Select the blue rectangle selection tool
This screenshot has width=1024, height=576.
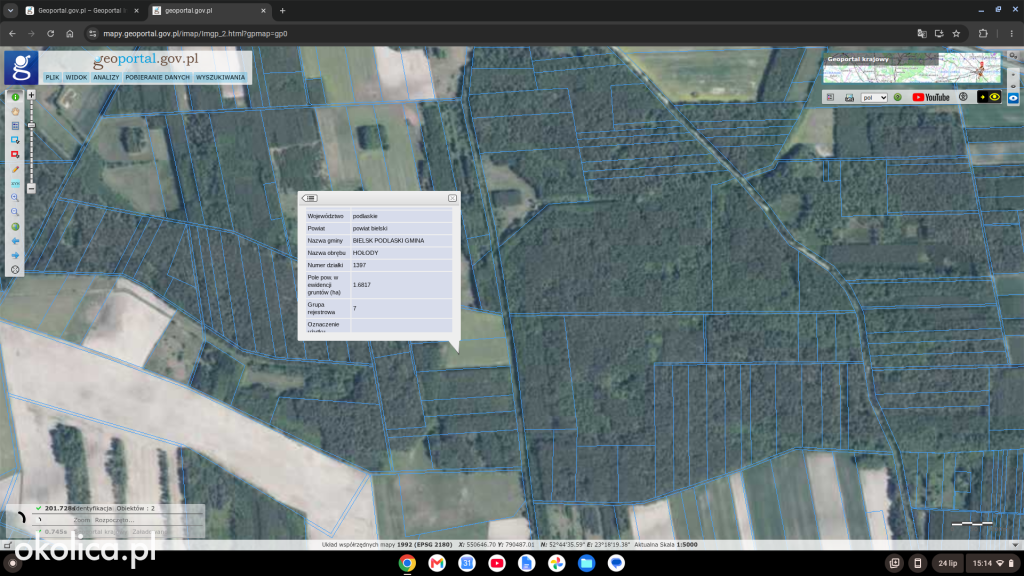(15, 140)
